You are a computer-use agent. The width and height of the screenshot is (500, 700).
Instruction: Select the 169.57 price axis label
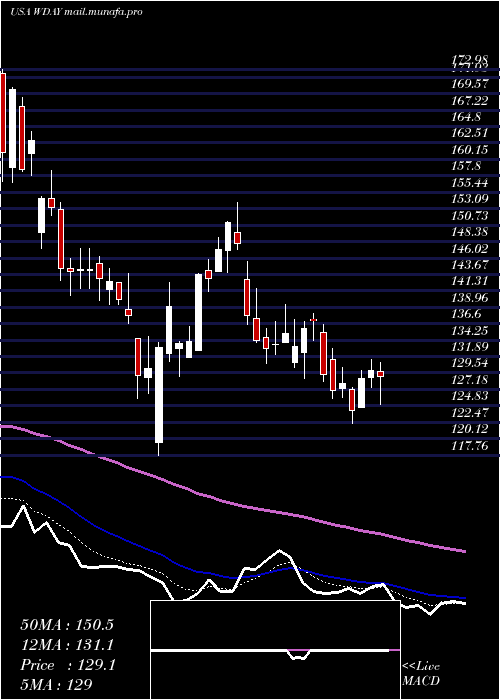470,83
